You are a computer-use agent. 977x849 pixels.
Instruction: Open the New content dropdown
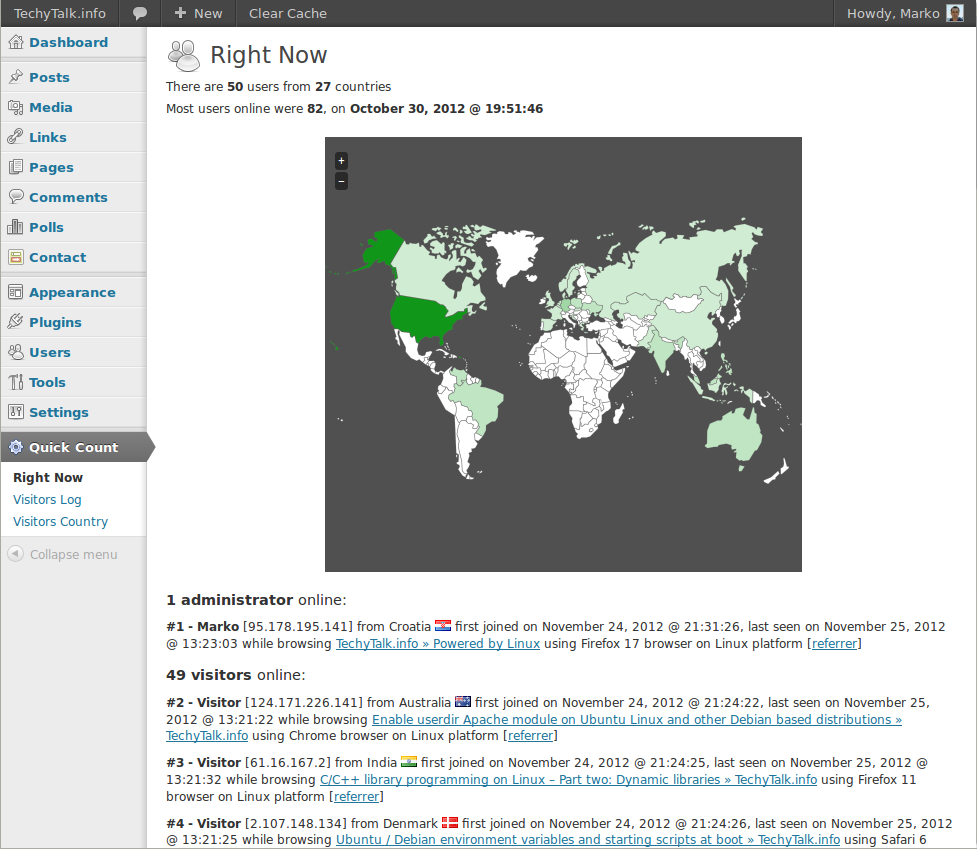click(x=198, y=13)
